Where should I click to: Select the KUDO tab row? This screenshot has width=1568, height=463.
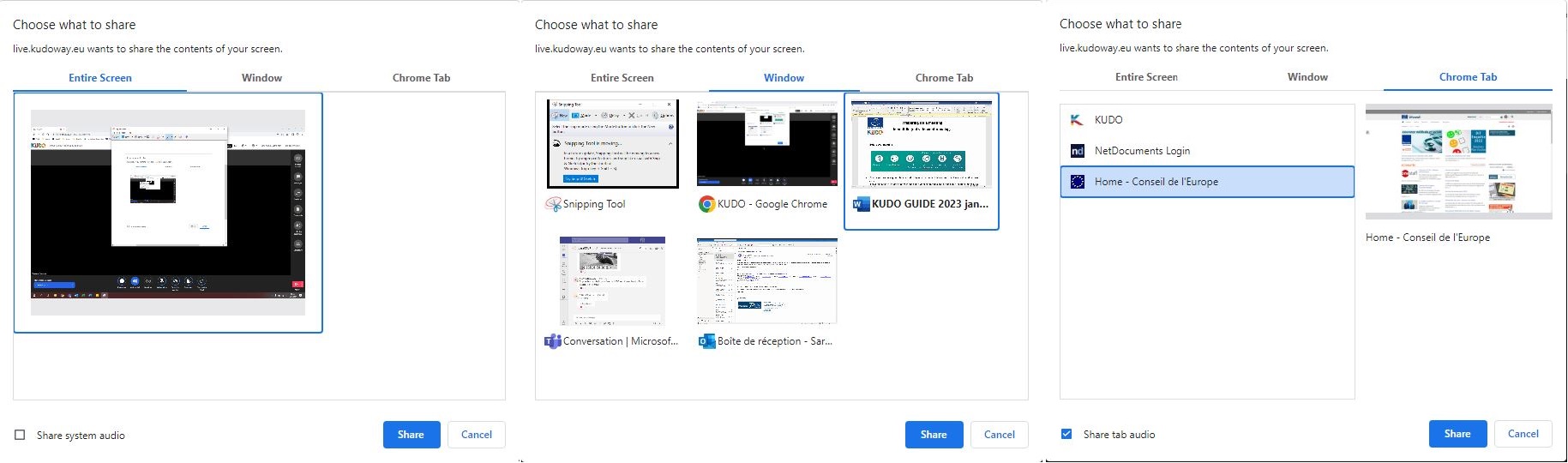coord(1207,120)
